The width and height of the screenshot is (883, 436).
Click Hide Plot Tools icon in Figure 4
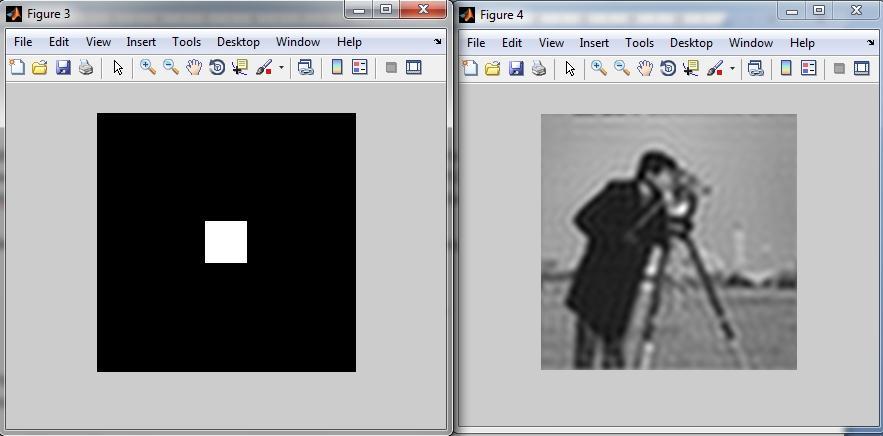(x=840, y=69)
